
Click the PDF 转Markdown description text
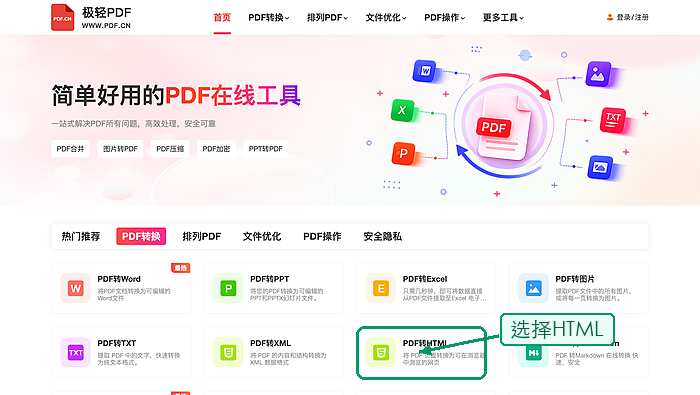click(597, 359)
